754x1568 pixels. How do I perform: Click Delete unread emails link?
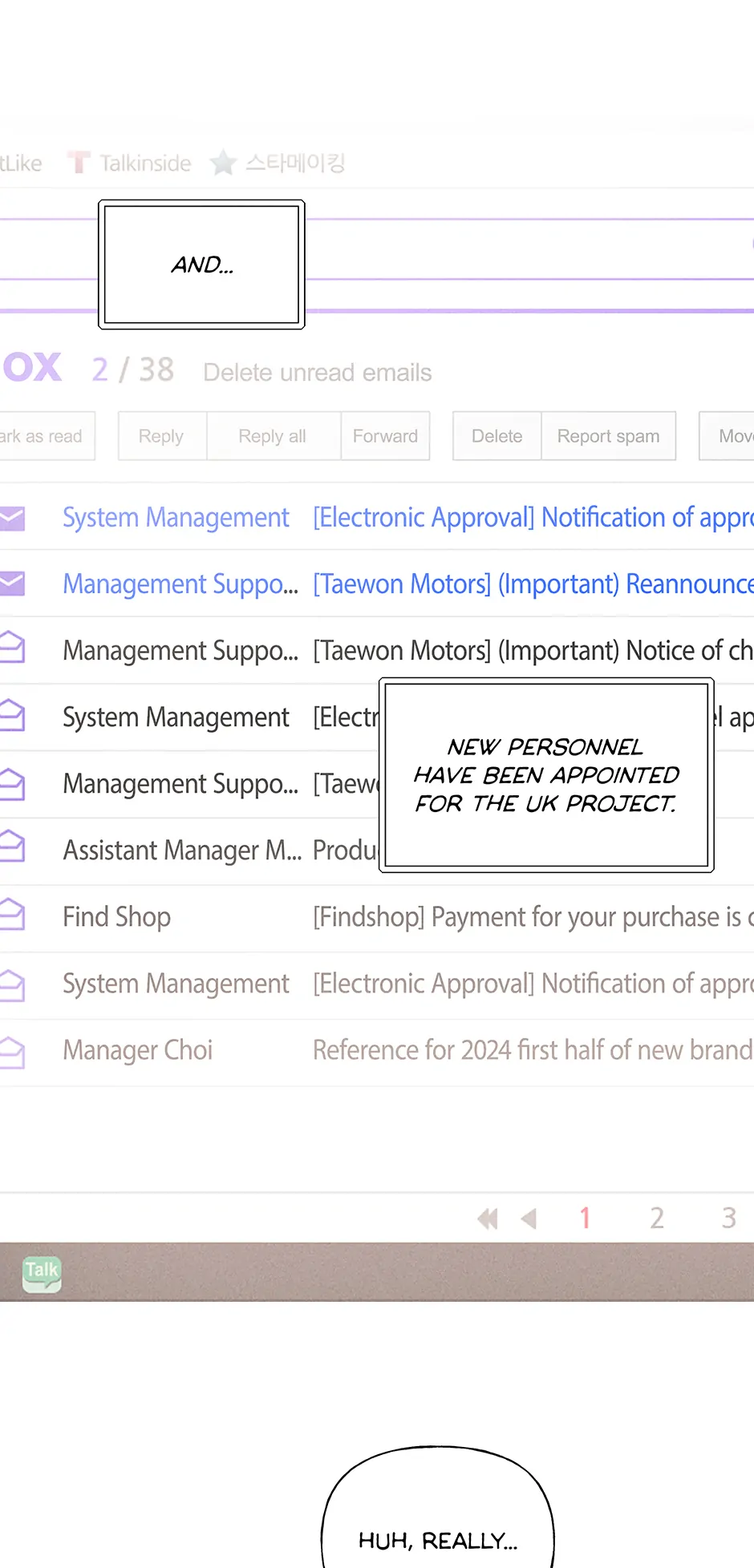(317, 373)
